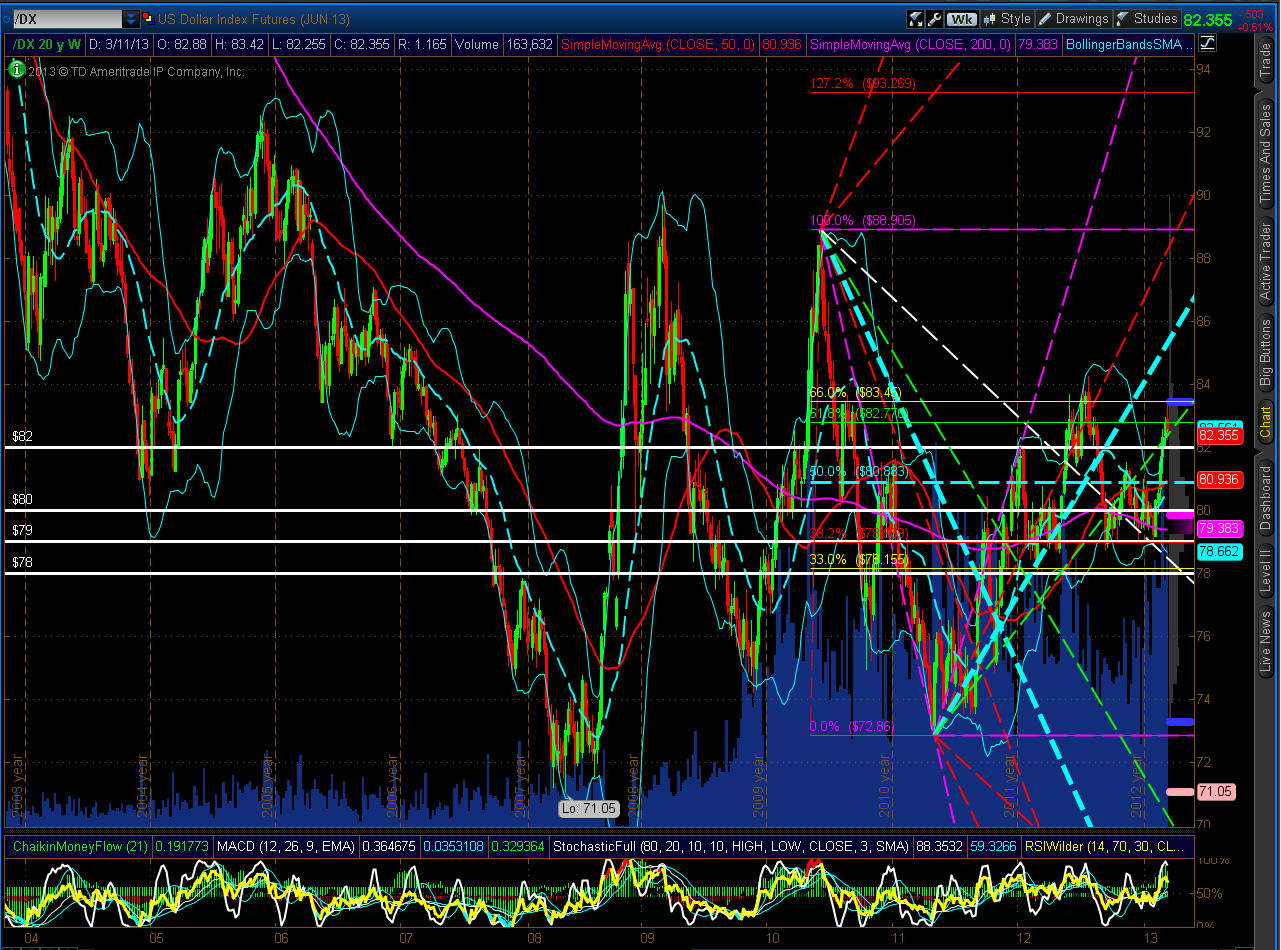This screenshot has width=1281, height=950.
Task: Click the 09 year label on time axis
Action: click(x=647, y=938)
